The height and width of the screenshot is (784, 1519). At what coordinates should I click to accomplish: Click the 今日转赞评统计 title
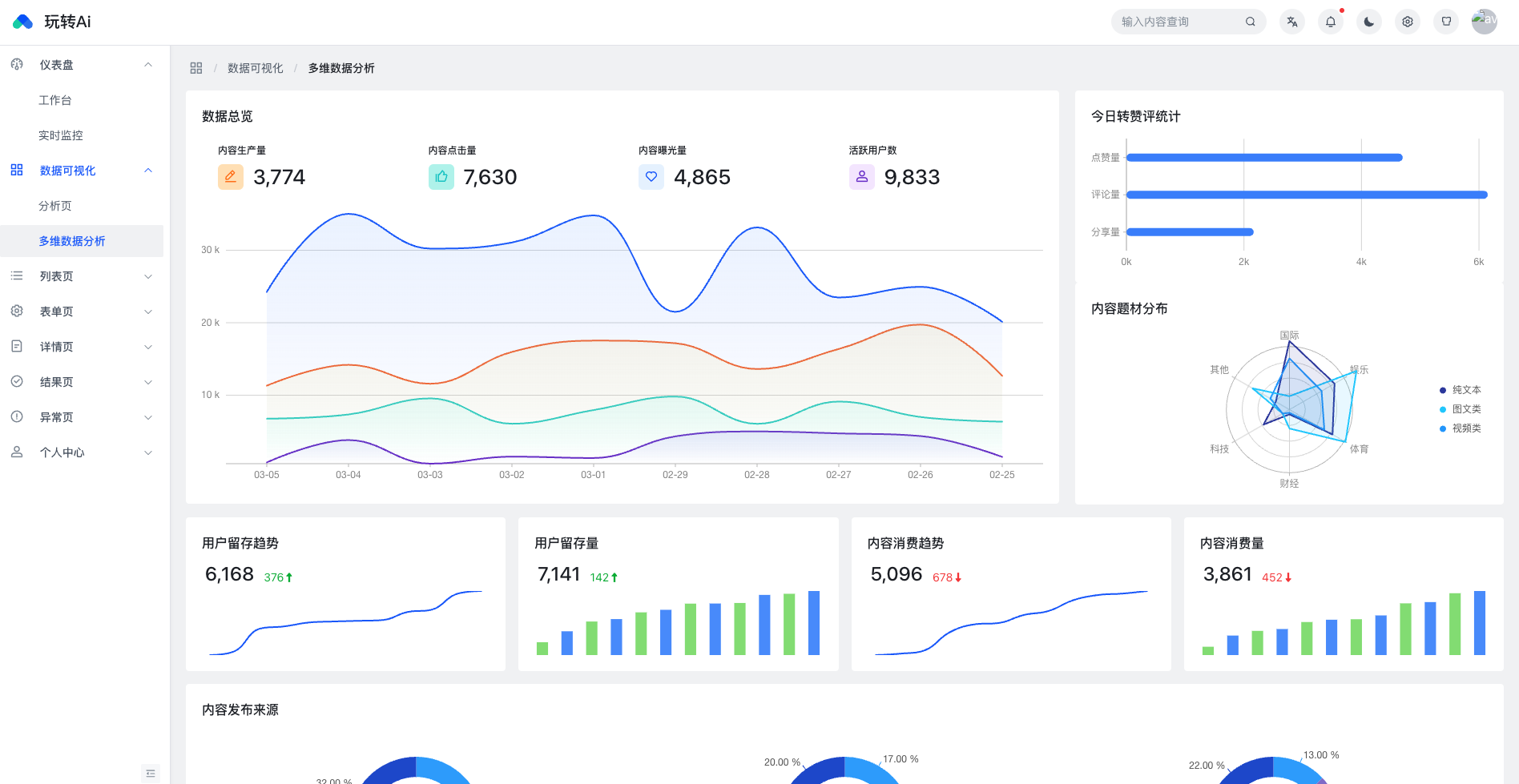coord(1136,116)
